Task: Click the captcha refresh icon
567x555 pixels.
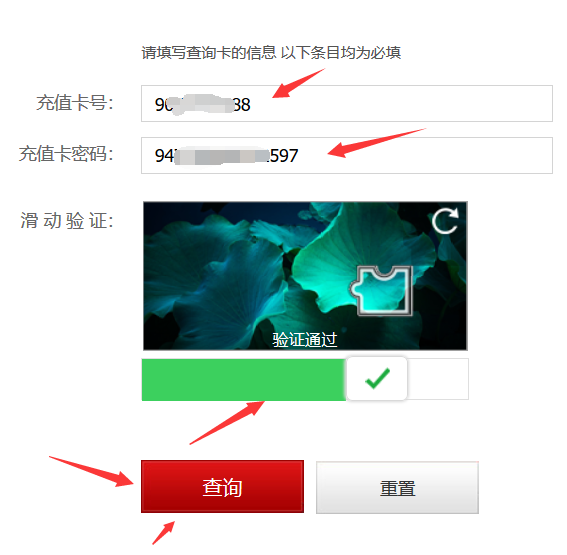Action: click(x=445, y=221)
